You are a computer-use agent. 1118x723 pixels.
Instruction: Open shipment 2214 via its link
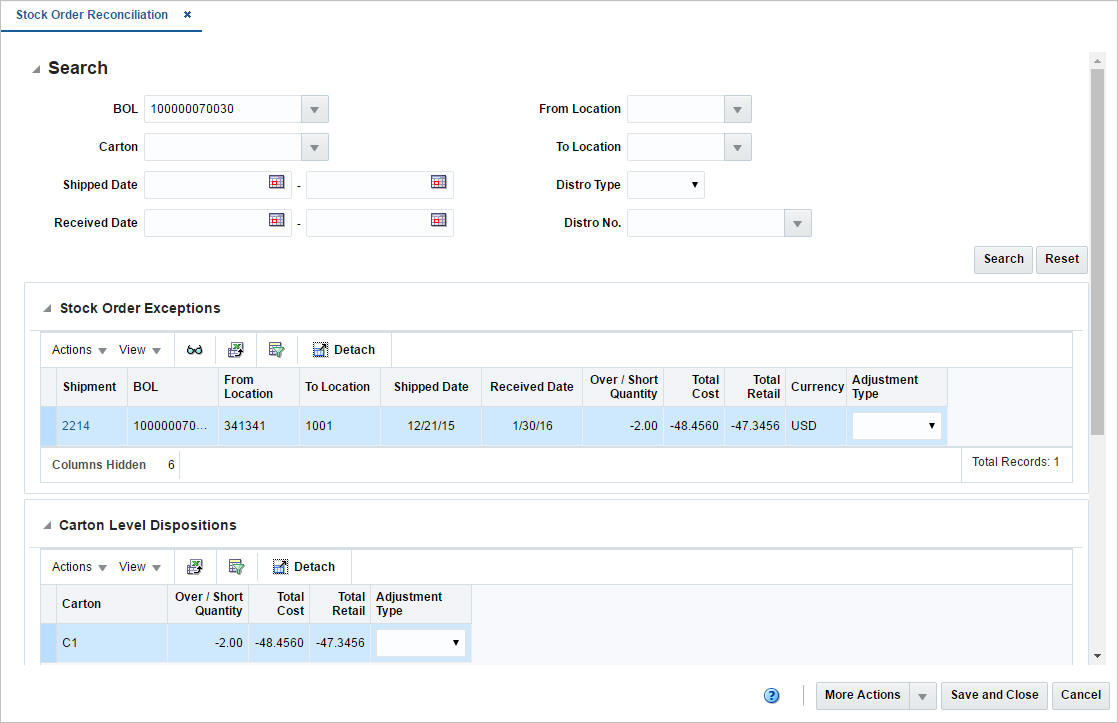74,425
